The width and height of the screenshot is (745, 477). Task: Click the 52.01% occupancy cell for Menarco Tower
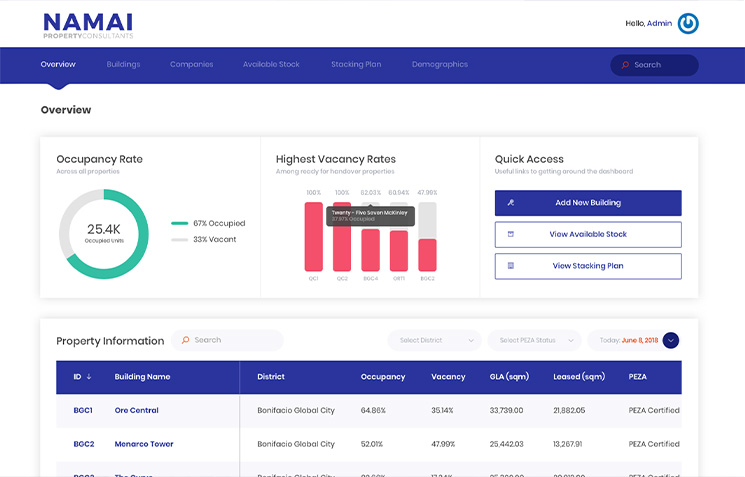tap(372, 444)
